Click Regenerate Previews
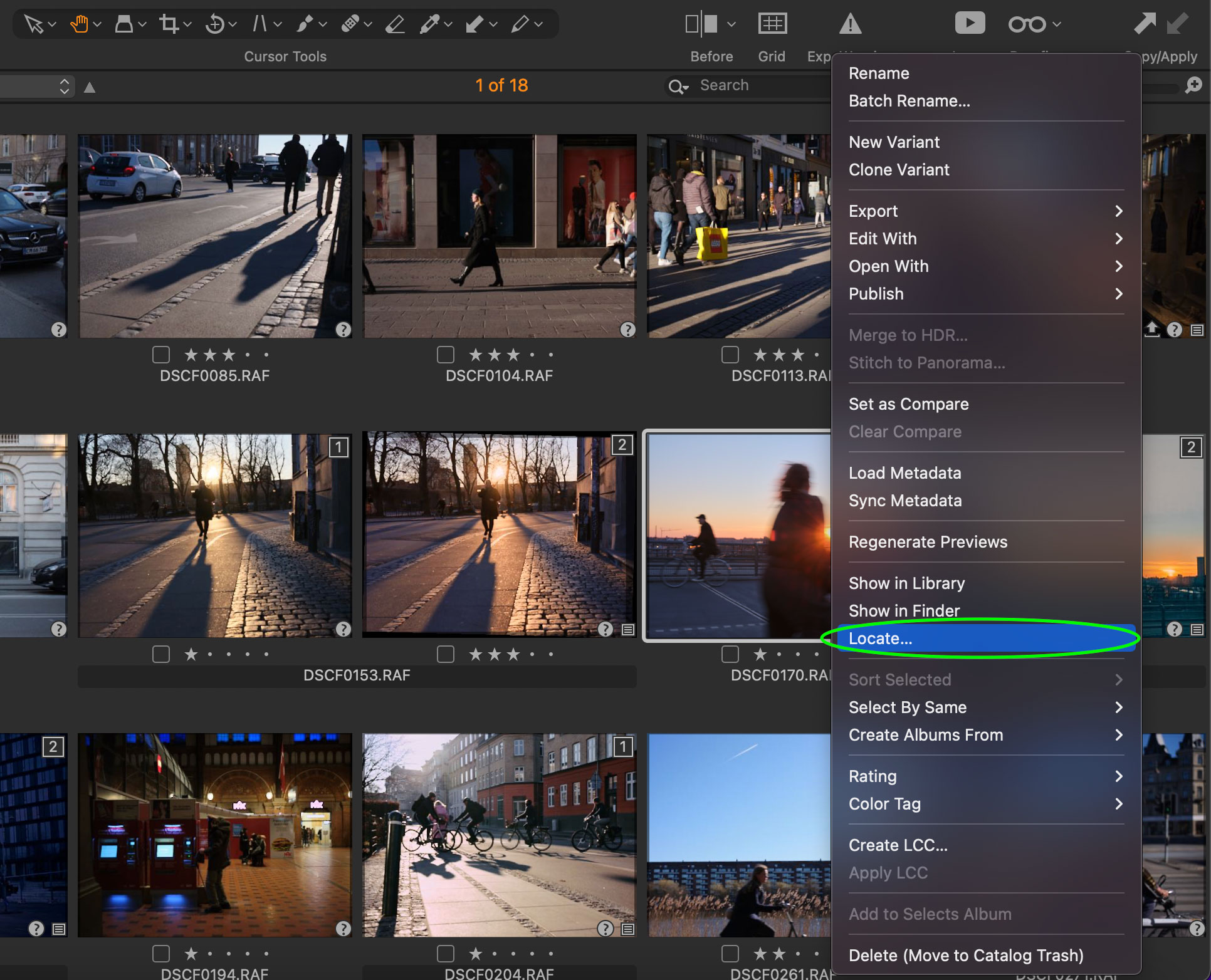This screenshot has width=1211, height=980. [x=928, y=542]
